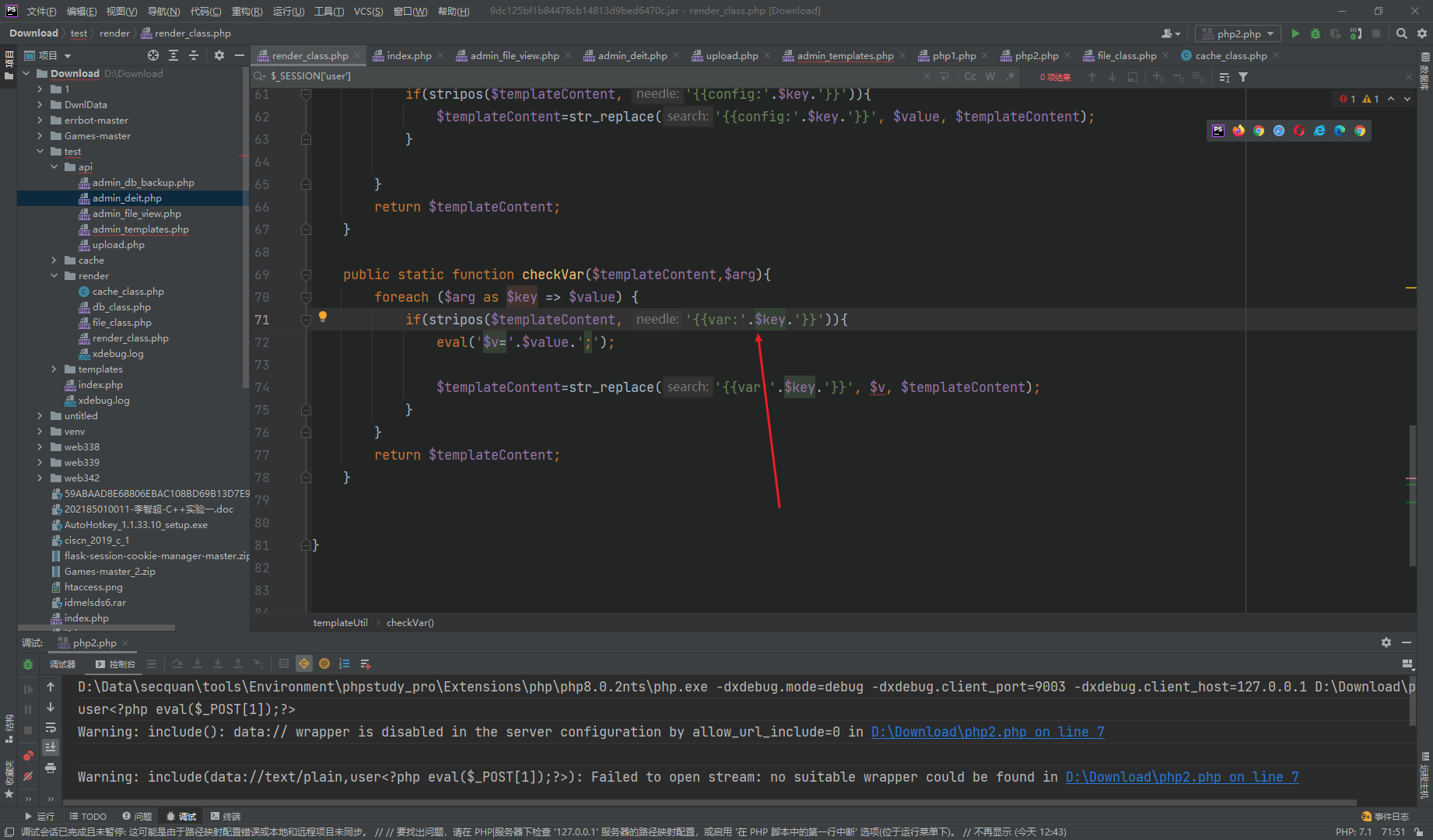Image resolution: width=1433 pixels, height=840 pixels.
Task: Collapse the api folder
Action: (x=54, y=167)
